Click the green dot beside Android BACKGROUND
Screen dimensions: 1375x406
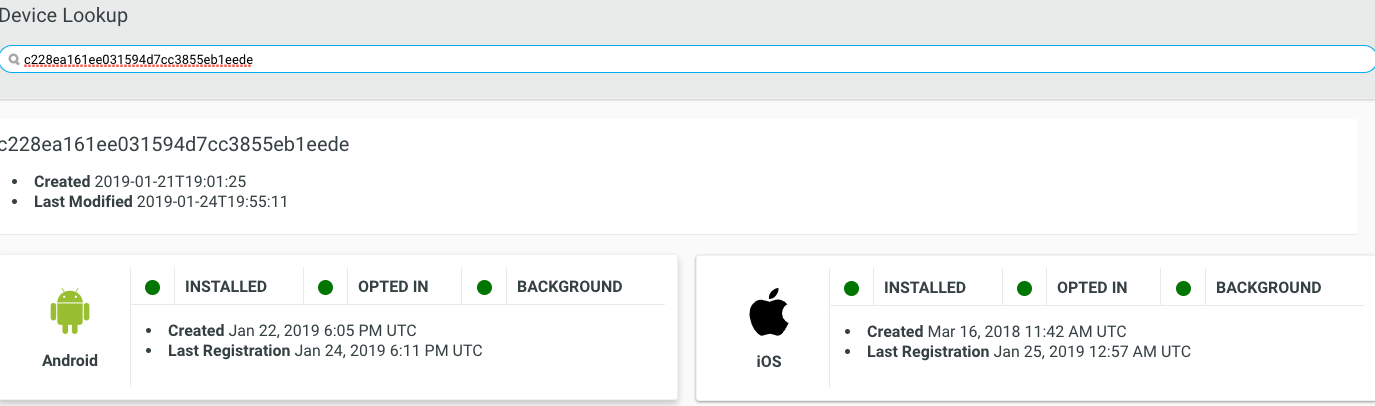click(x=484, y=288)
